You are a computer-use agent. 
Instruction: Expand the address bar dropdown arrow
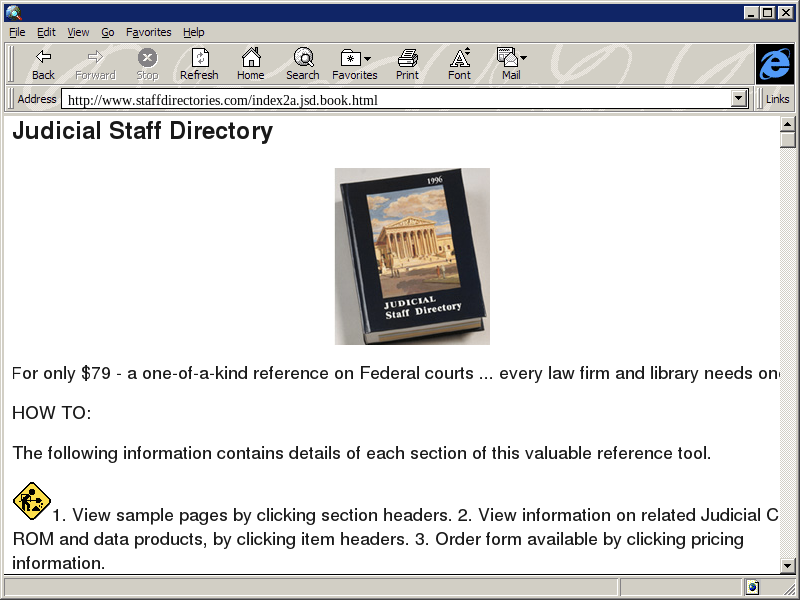740,99
